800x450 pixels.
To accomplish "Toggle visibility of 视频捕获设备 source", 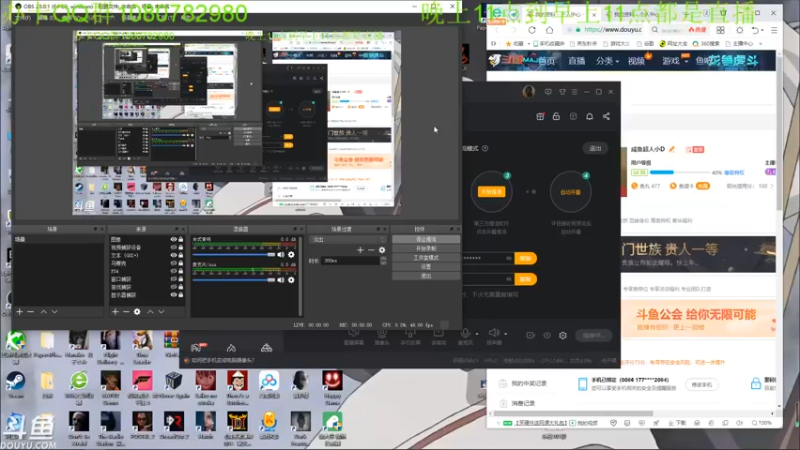I will [173, 247].
